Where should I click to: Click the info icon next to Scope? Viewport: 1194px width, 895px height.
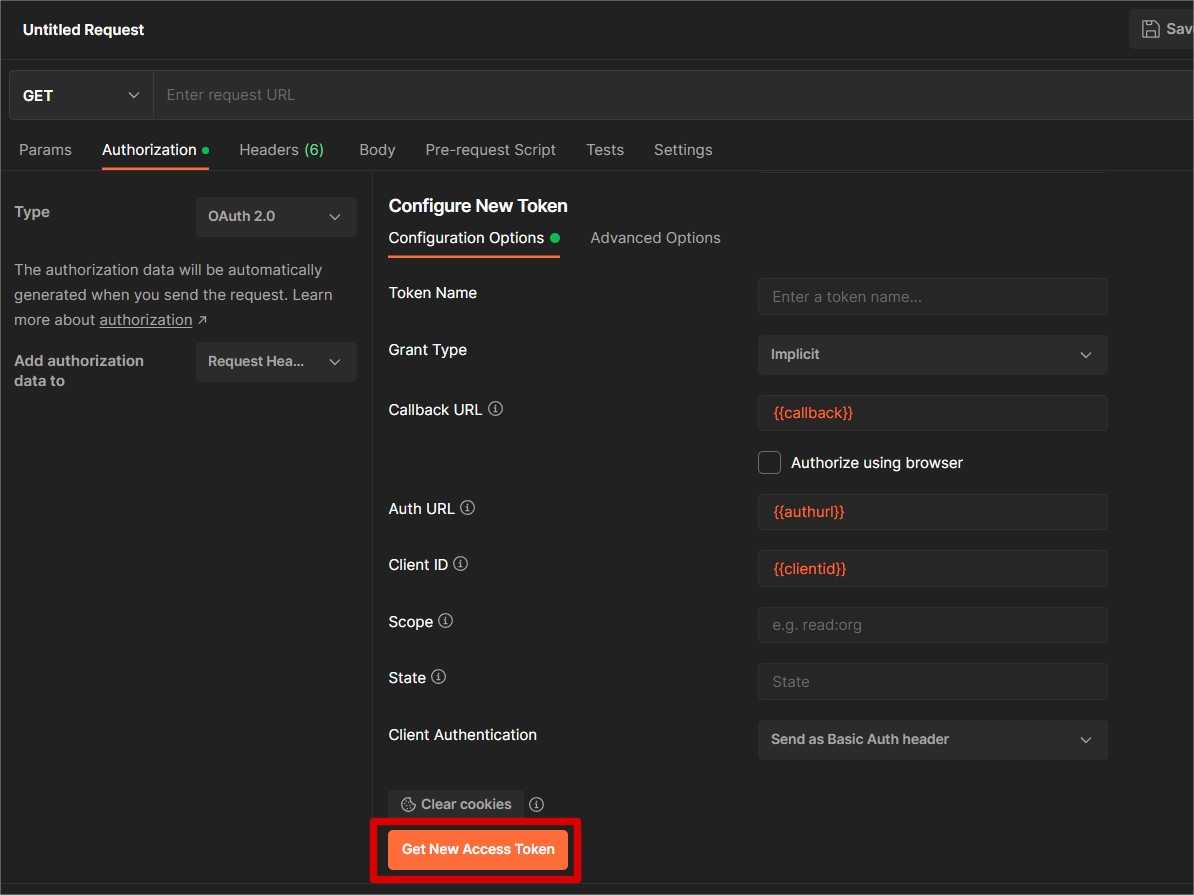[446, 621]
